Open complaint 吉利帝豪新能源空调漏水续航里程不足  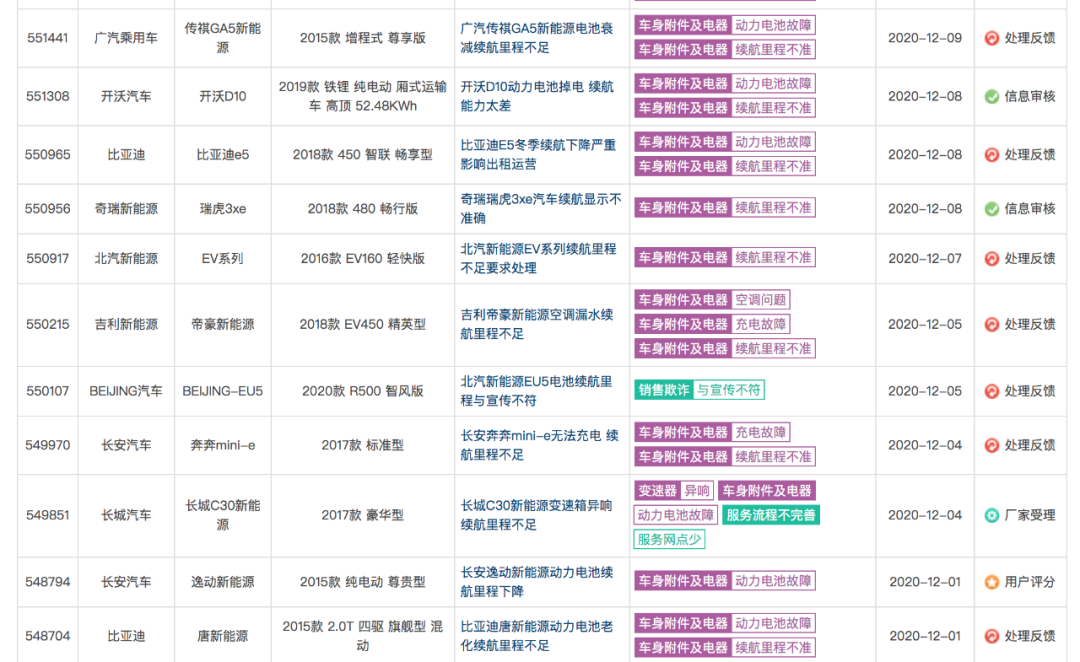(x=537, y=324)
